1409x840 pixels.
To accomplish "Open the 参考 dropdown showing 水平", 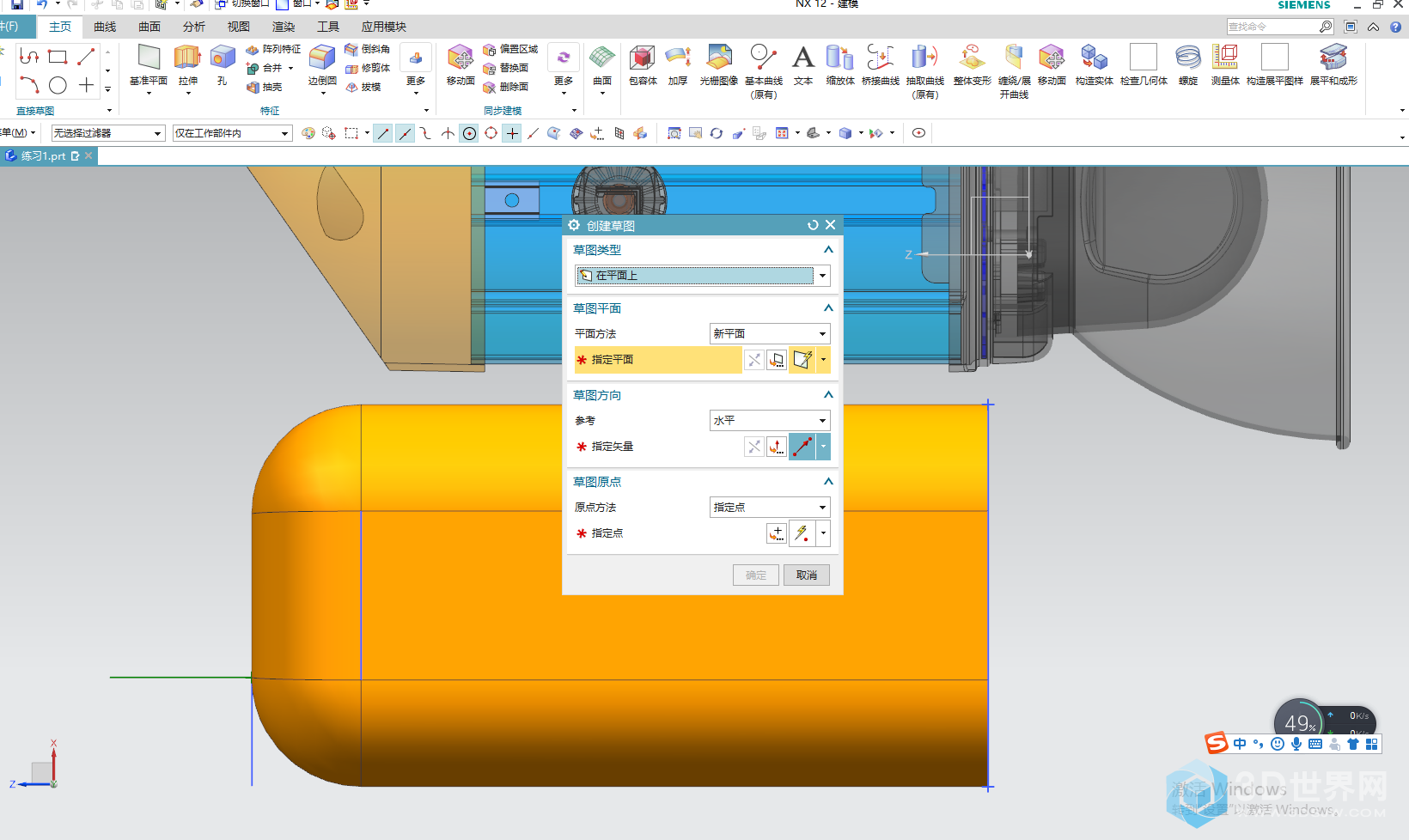I will pos(770,421).
